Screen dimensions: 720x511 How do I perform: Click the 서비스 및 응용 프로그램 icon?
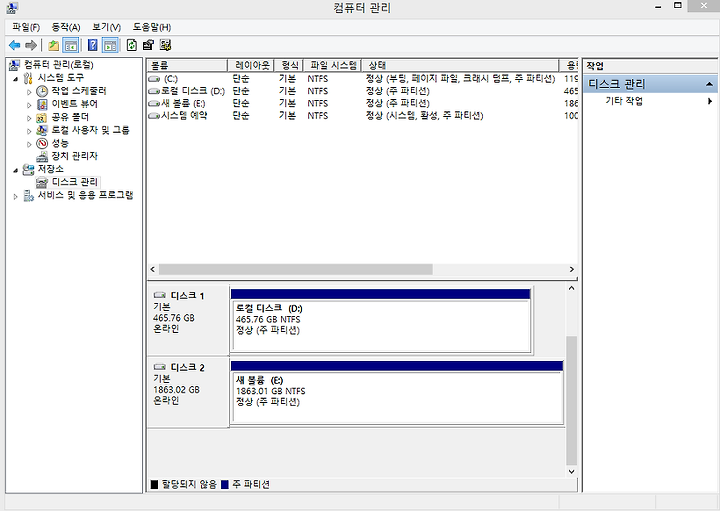pos(28,196)
